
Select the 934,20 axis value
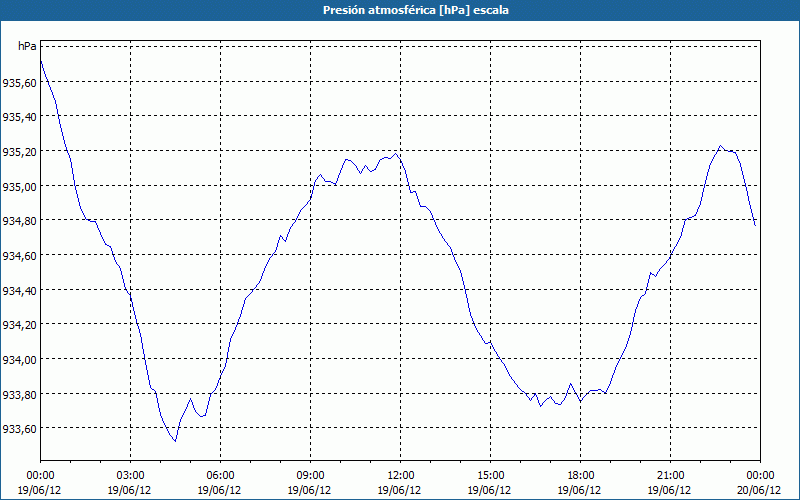[x=20, y=324]
